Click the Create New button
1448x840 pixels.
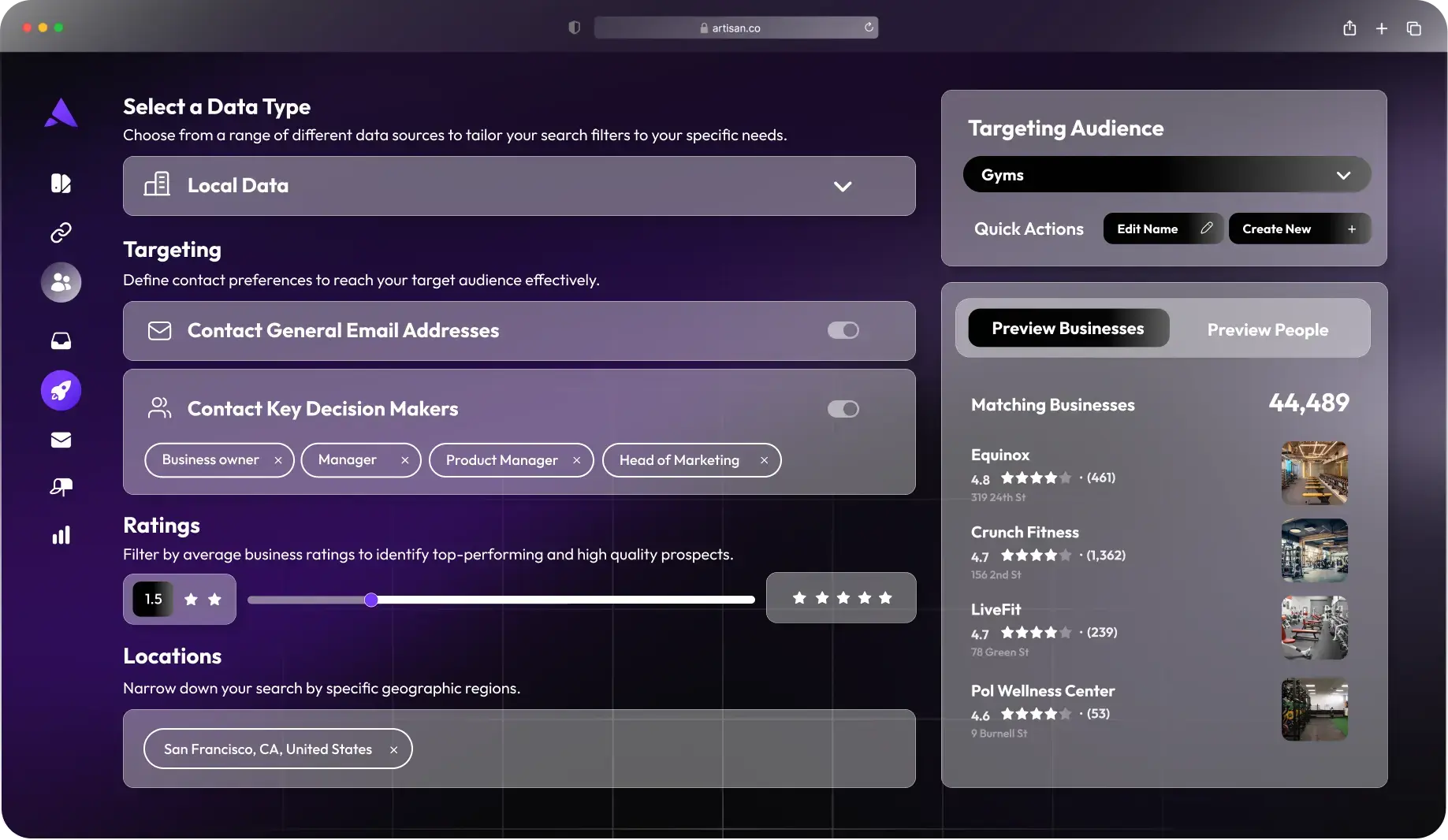click(1298, 229)
